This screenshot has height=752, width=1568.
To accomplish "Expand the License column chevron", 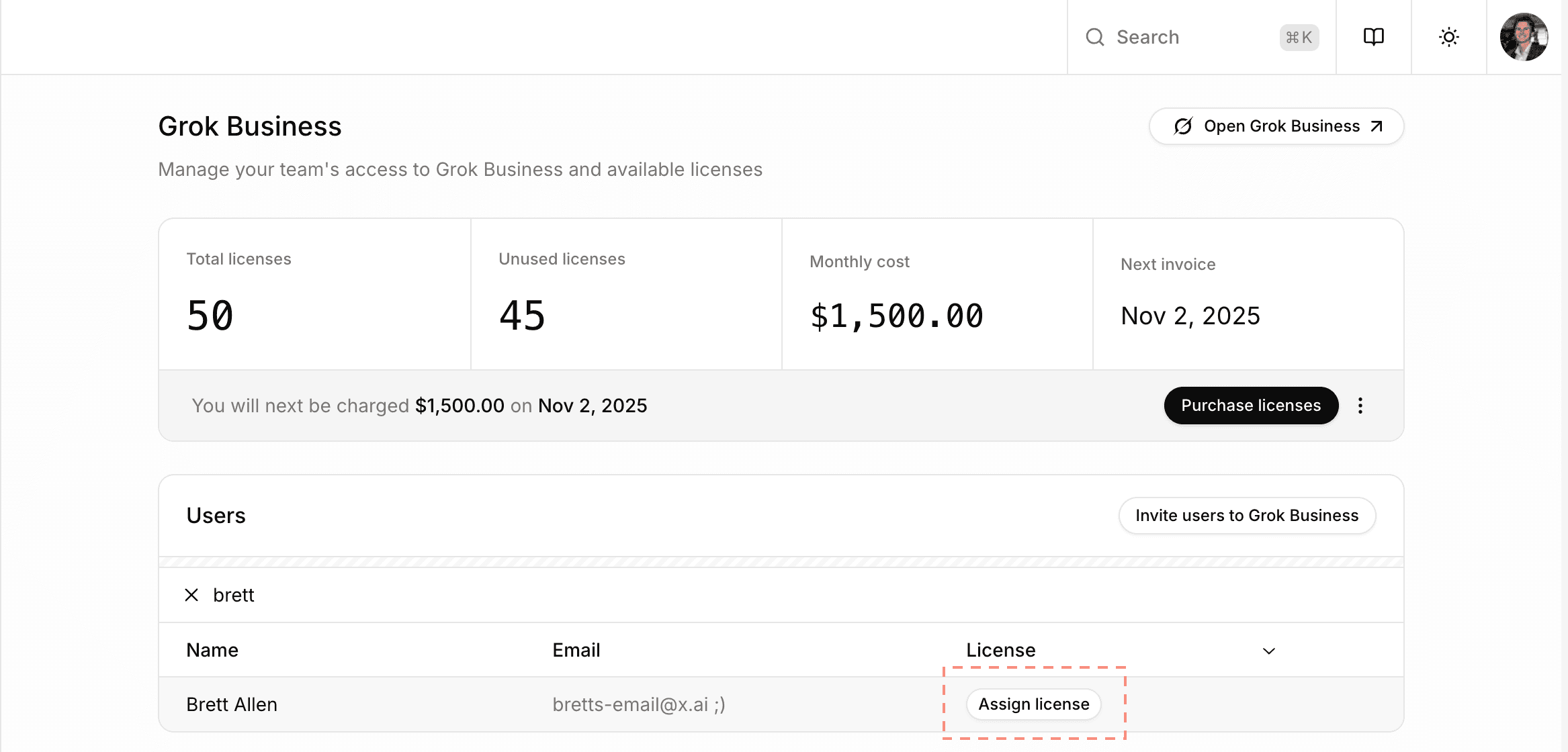I will (1269, 651).
